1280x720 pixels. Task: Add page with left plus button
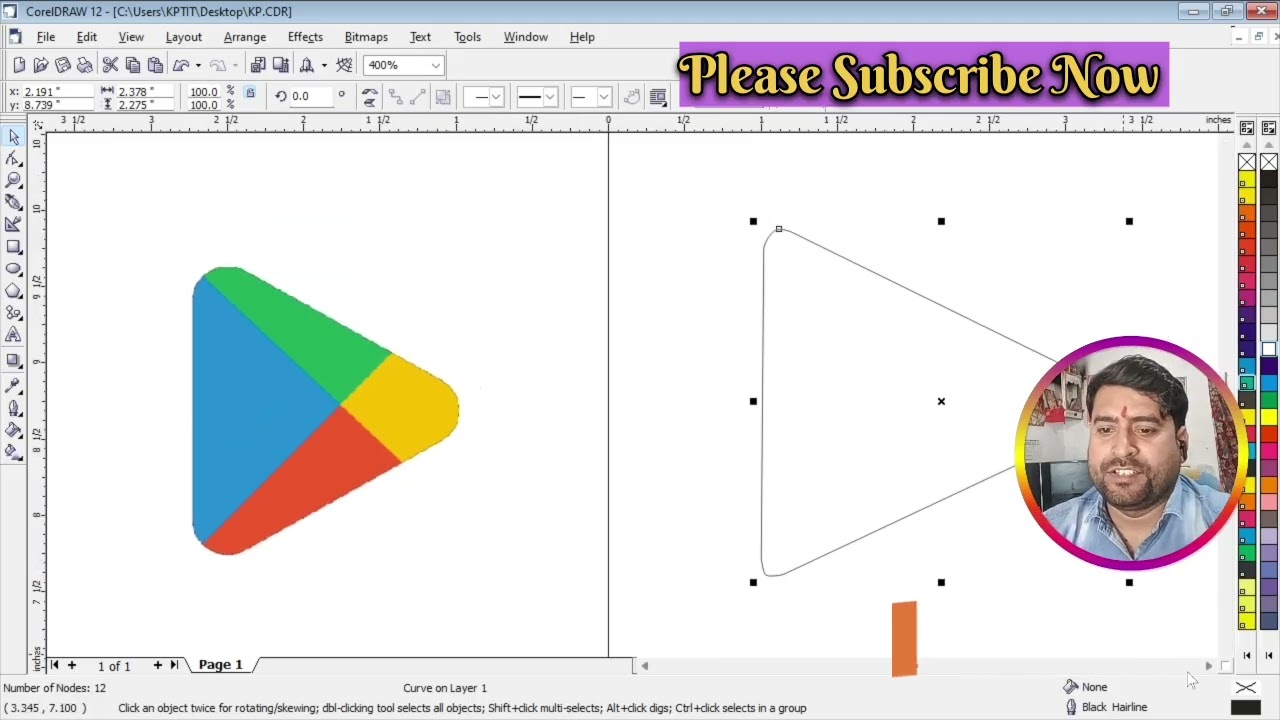click(71, 665)
